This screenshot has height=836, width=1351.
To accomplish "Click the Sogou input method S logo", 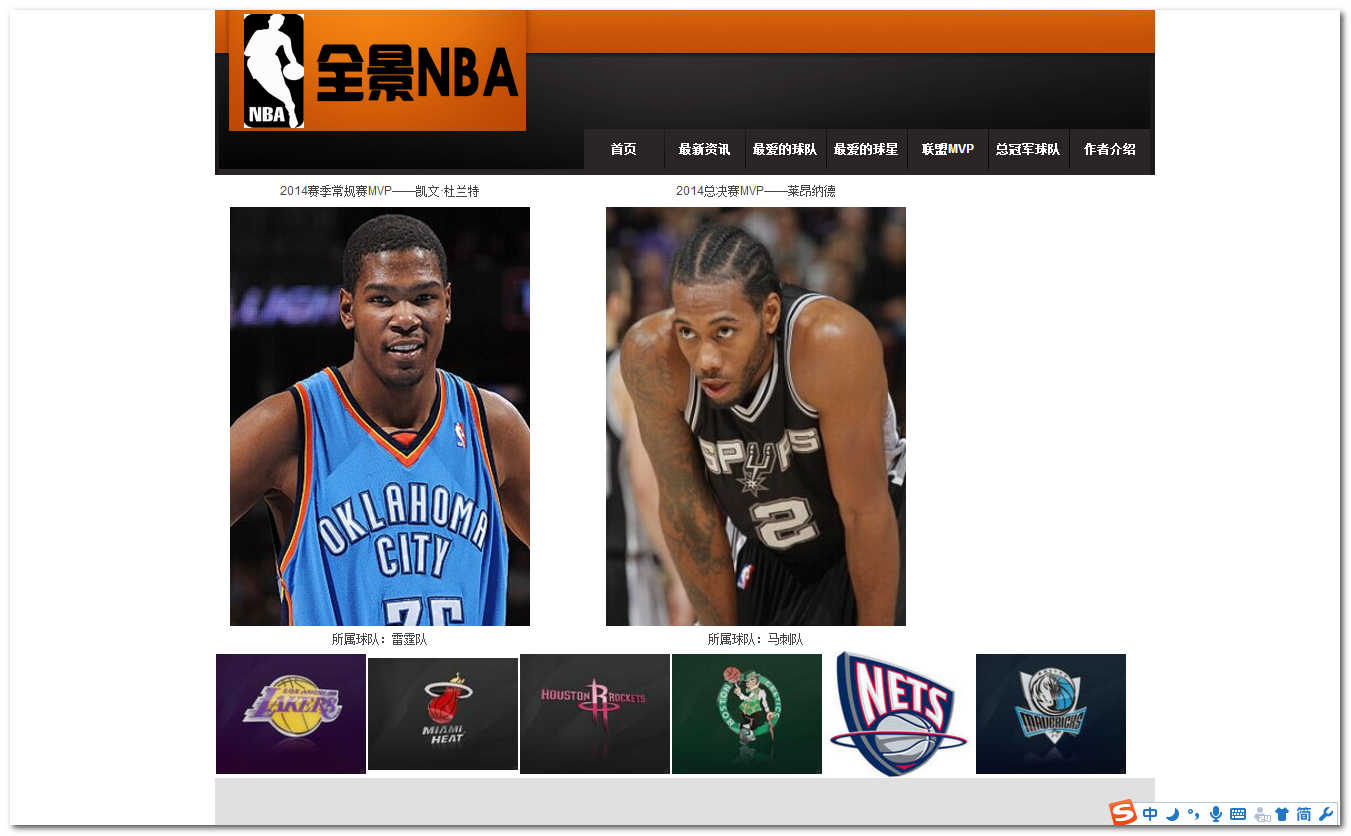I will (x=1123, y=813).
